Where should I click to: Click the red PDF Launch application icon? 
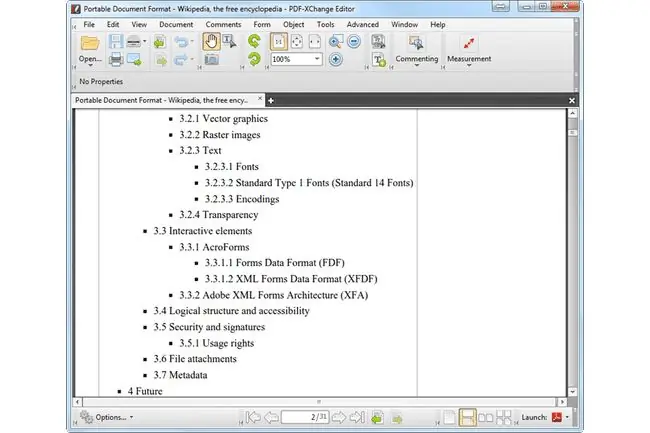coord(557,417)
